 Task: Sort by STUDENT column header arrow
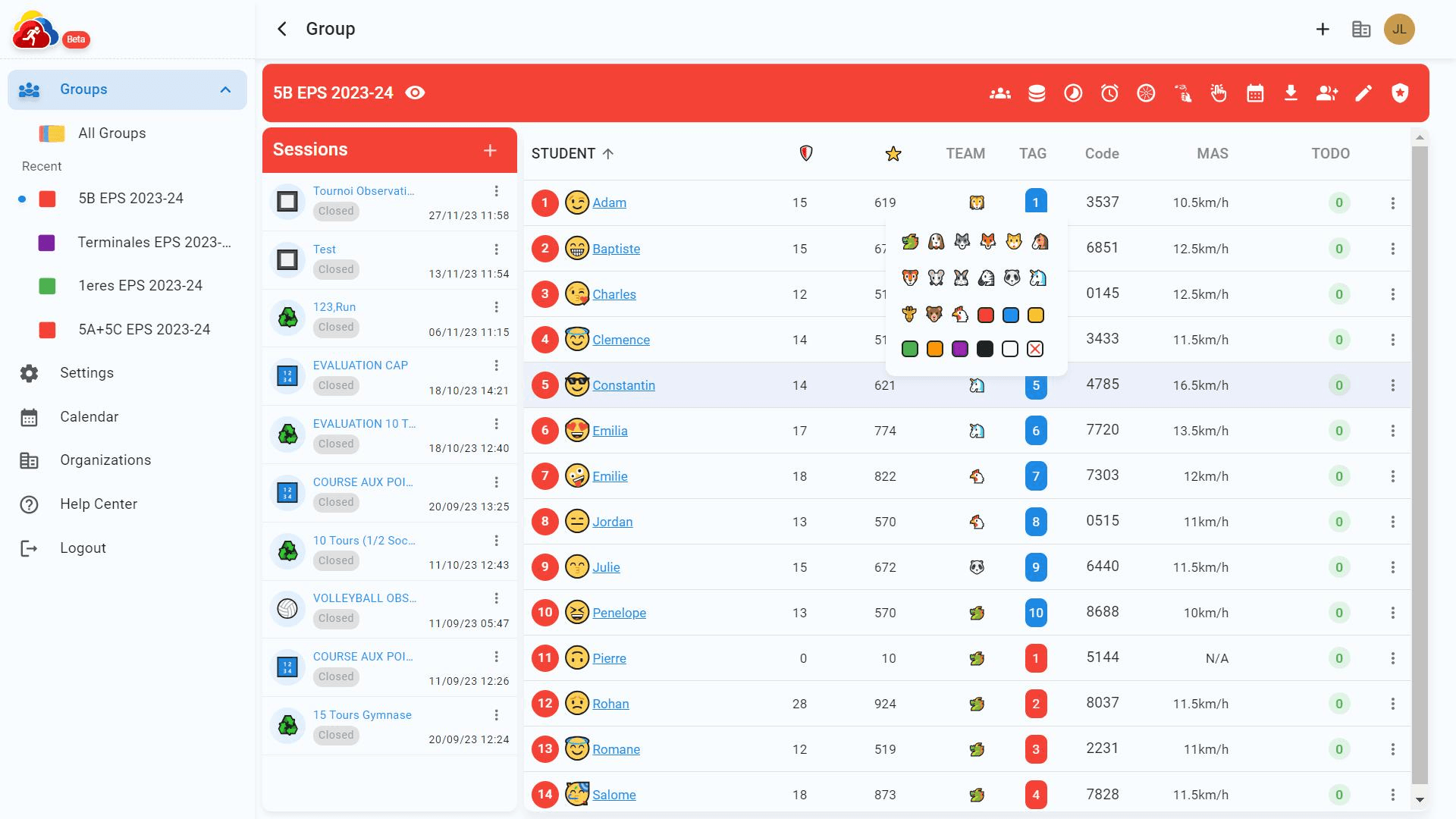pyautogui.click(x=608, y=154)
